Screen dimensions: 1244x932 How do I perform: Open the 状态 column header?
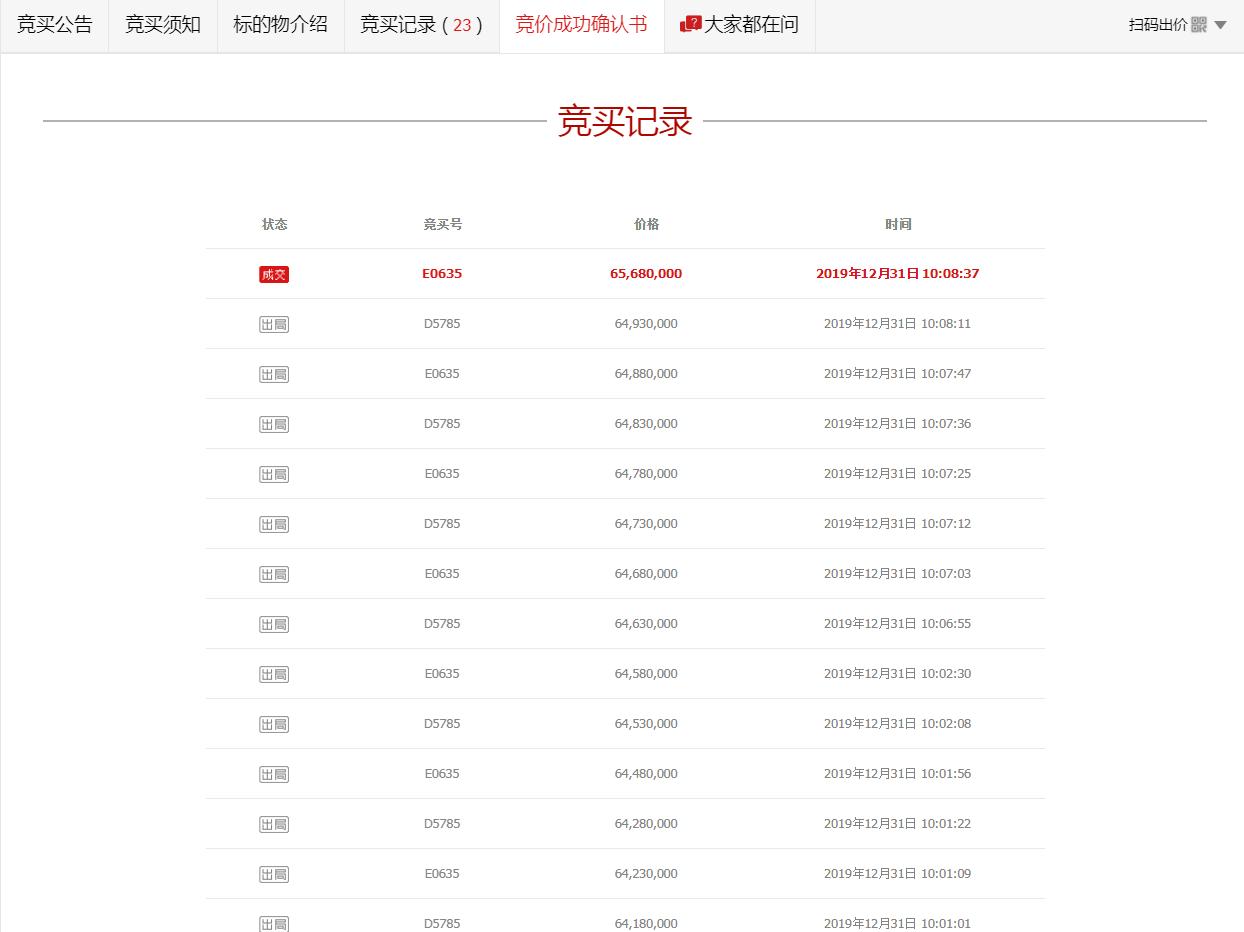click(x=274, y=224)
